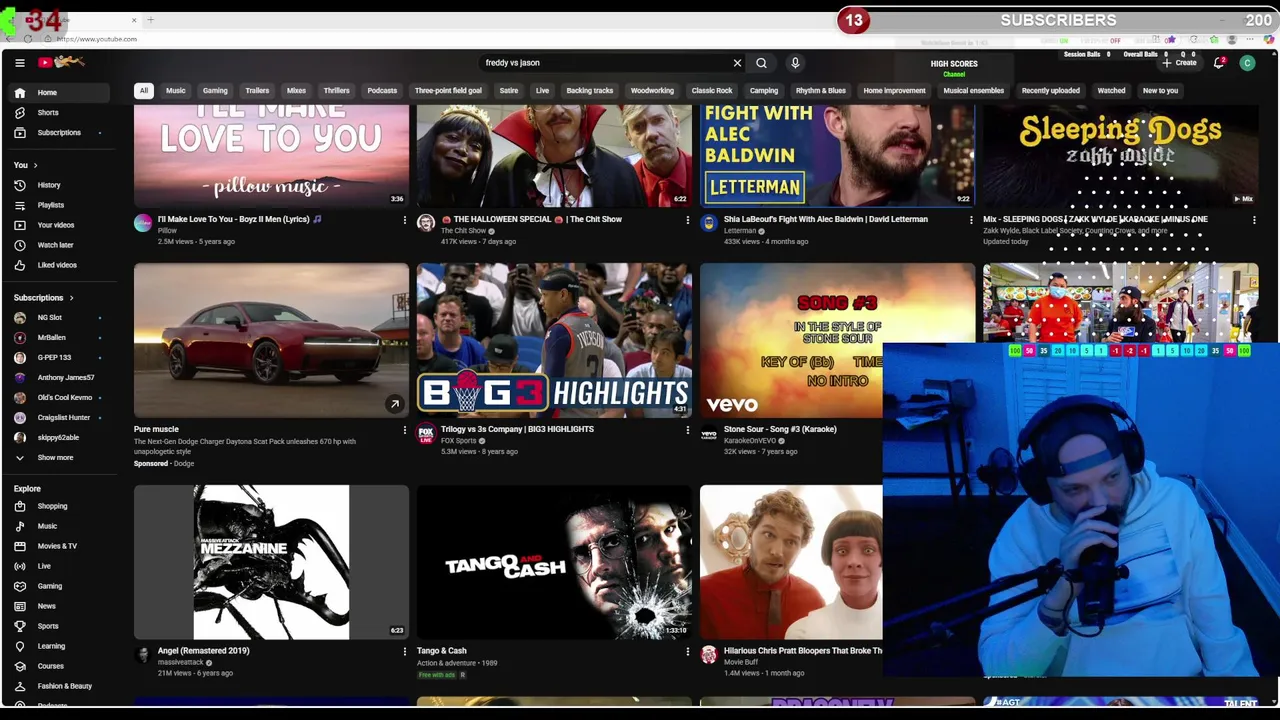Open the account avatar menu
Image resolution: width=1280 pixels, height=720 pixels.
[1247, 63]
